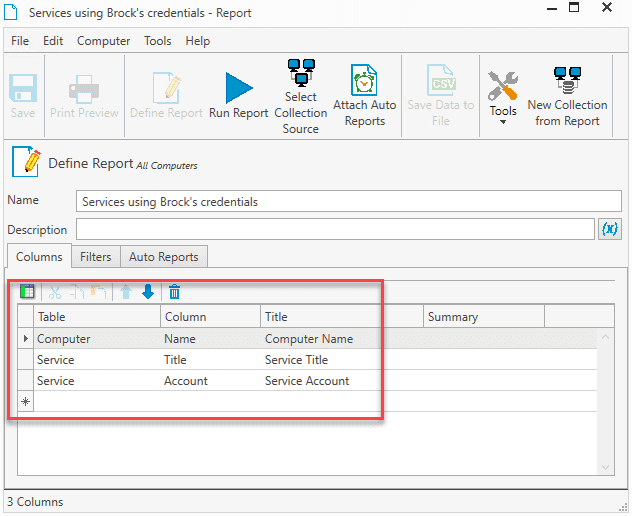Click the Define Report toolbar button
This screenshot has width=632, height=516.
[166, 96]
